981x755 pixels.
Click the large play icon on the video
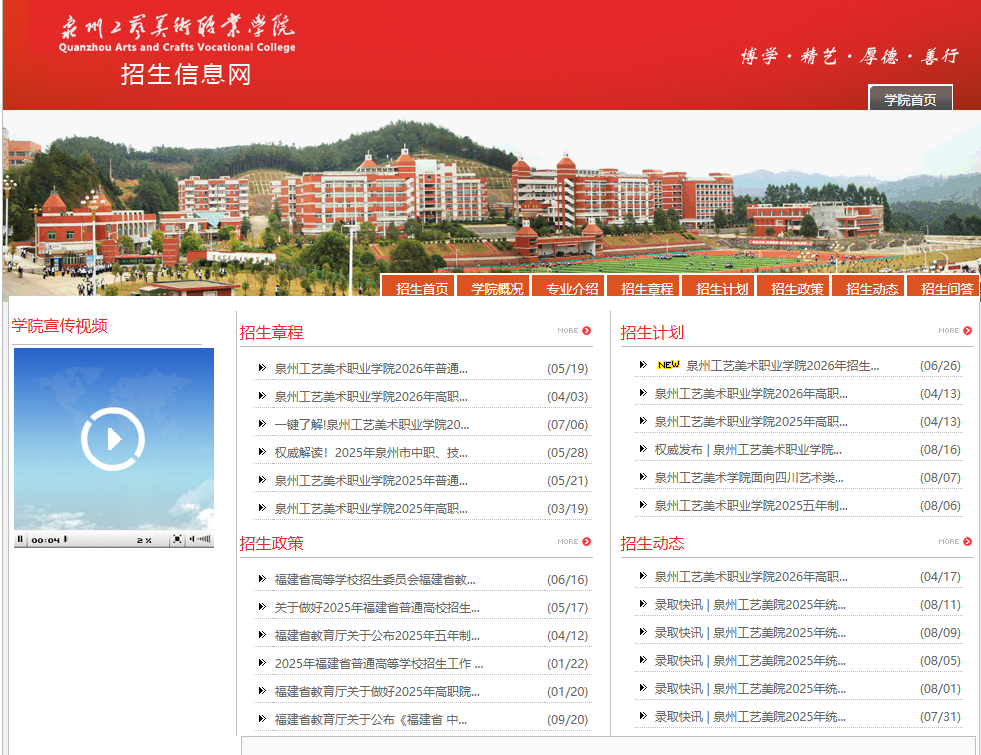tap(113, 438)
